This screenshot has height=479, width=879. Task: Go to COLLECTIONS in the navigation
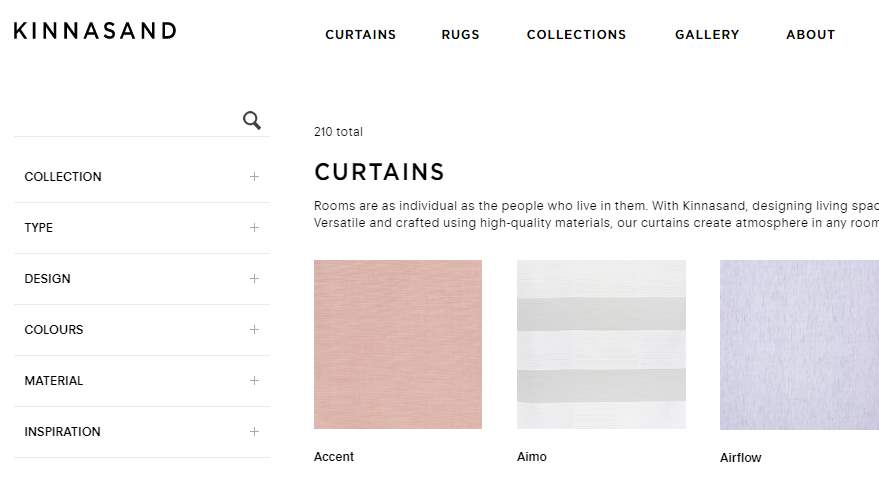pyautogui.click(x=576, y=35)
